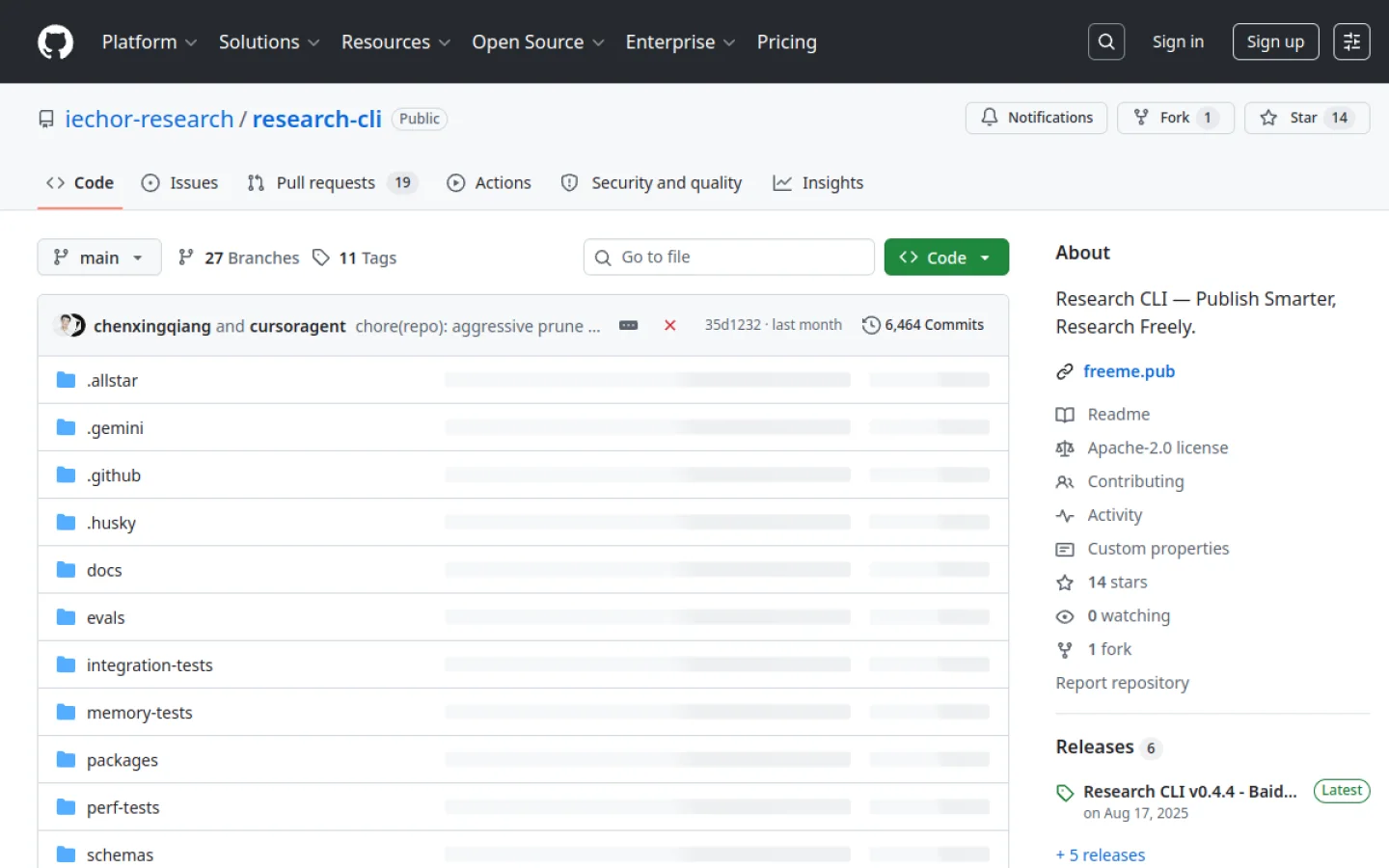
Task: Open the iechor-research owner link
Action: pos(150,119)
